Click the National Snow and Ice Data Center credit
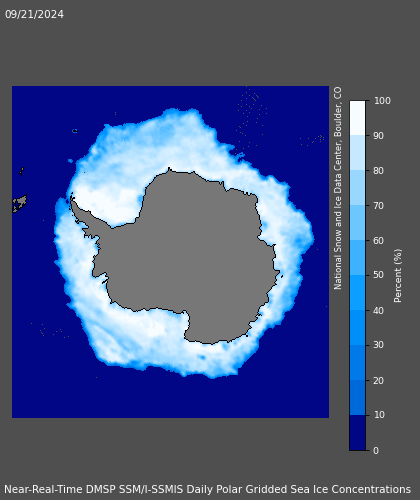This screenshot has height=500, width=420. [338, 188]
